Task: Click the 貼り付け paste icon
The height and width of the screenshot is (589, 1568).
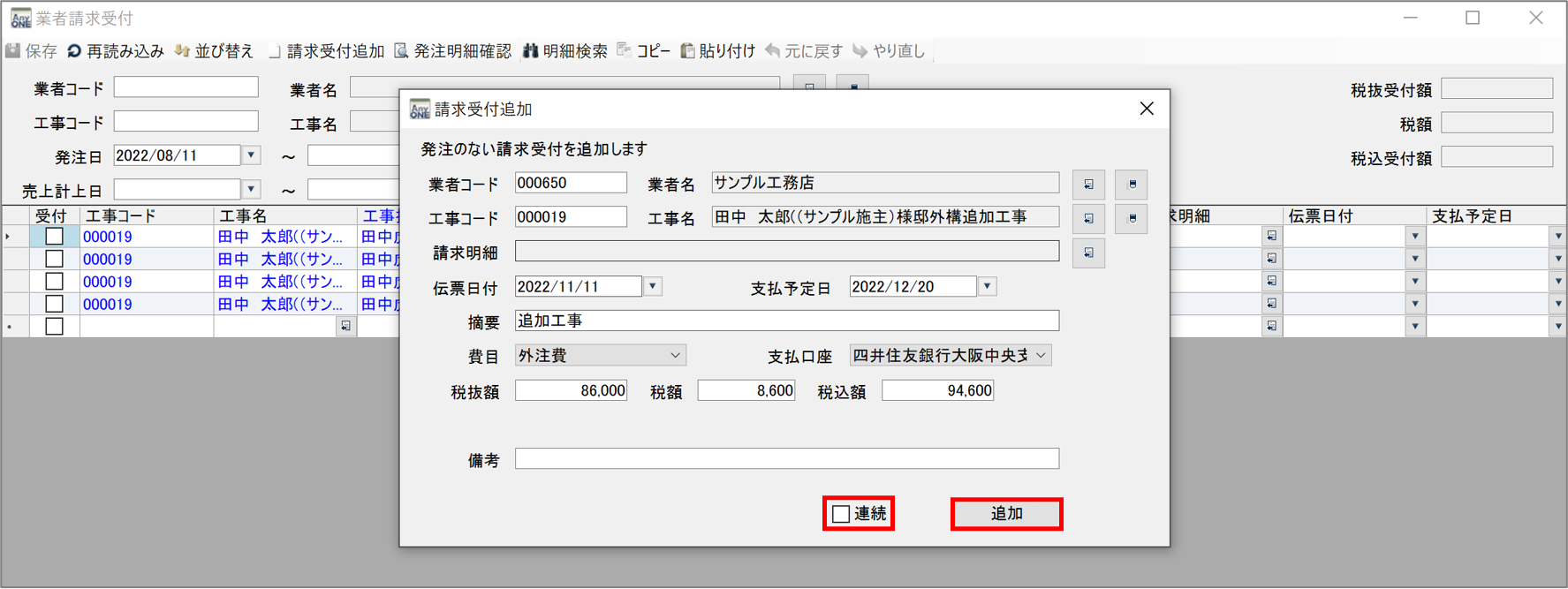Action: [687, 51]
